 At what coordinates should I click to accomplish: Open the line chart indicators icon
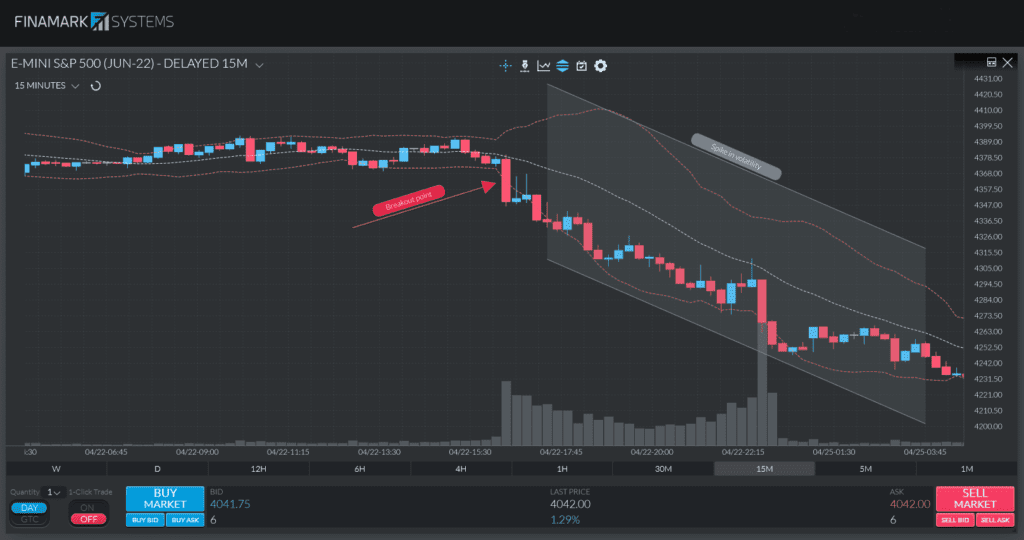[x=543, y=66]
